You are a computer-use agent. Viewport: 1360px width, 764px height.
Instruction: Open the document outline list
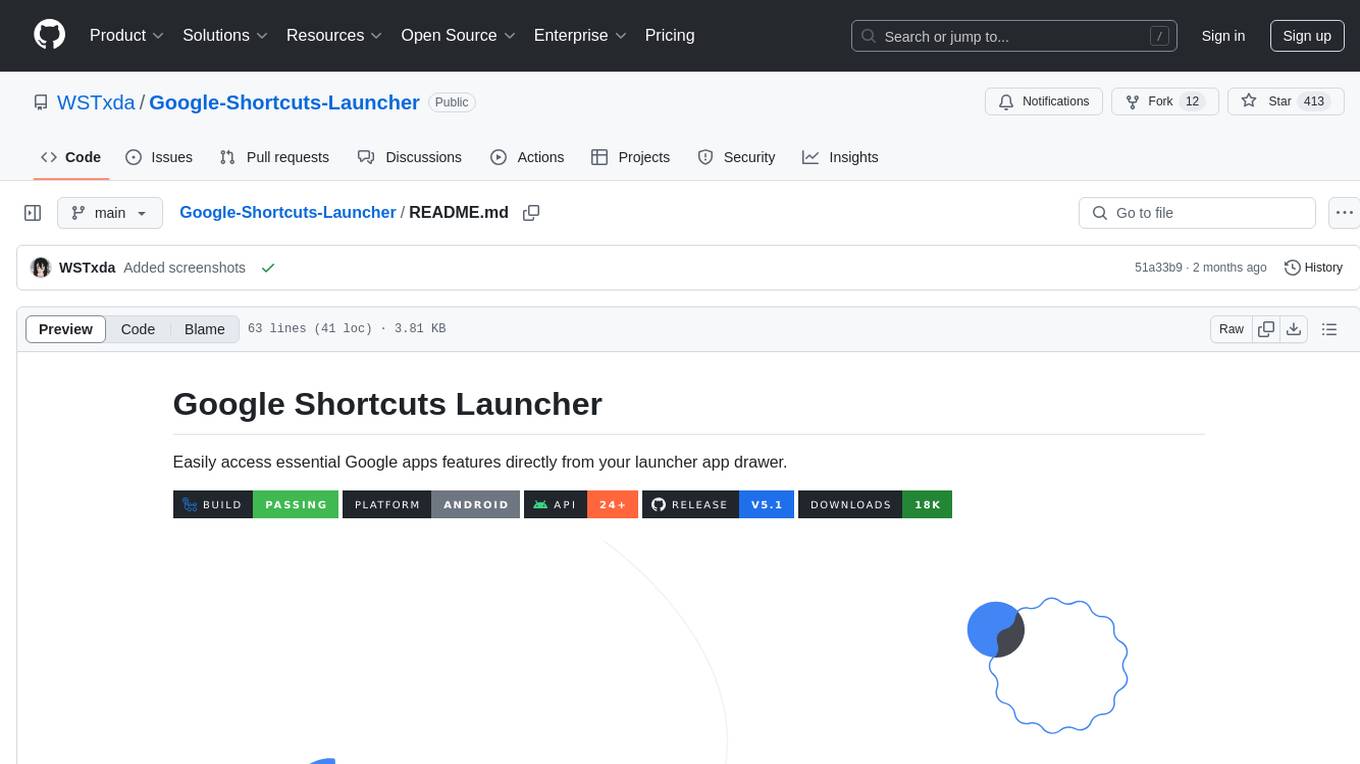tap(1329, 329)
